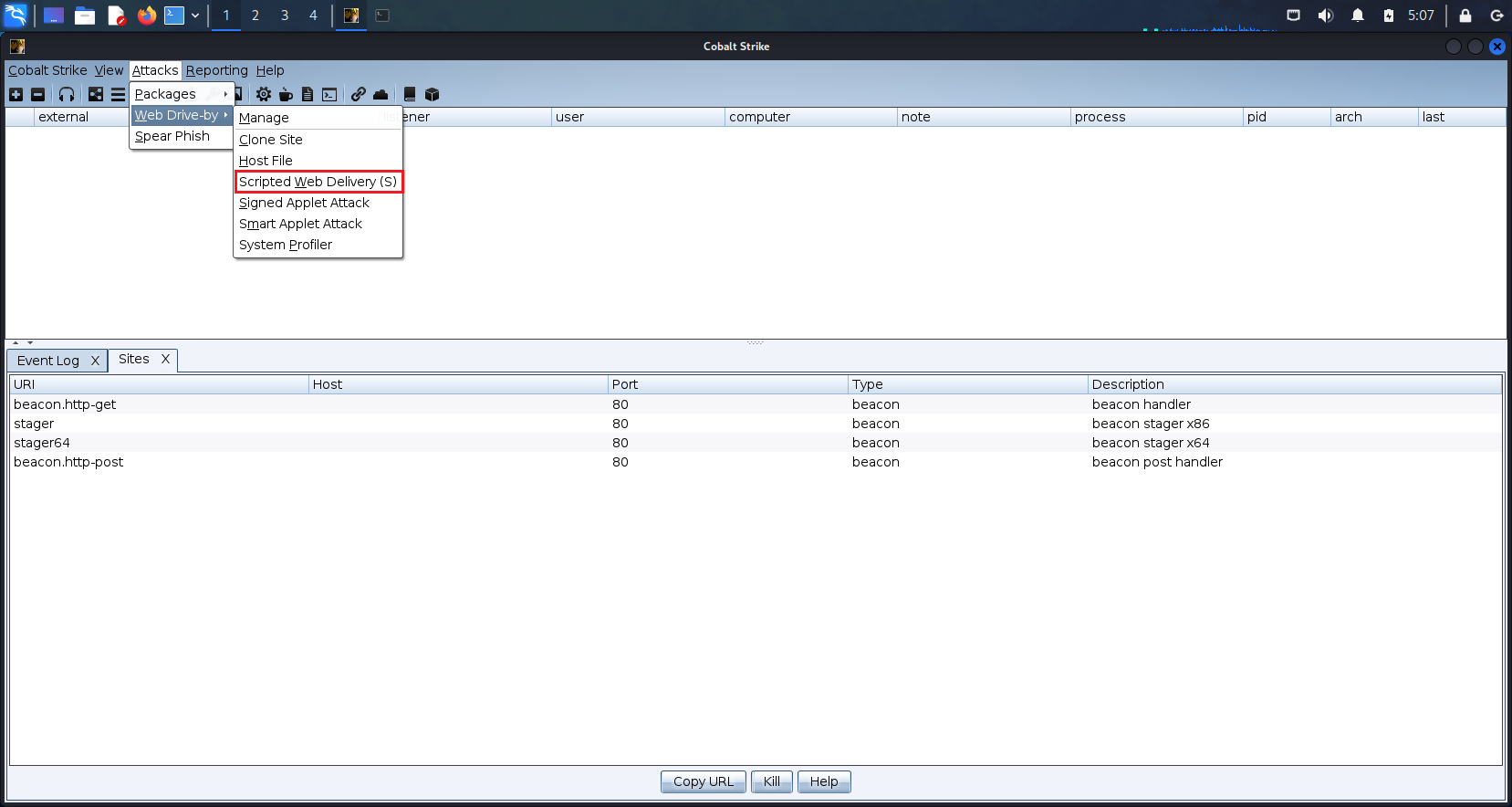The image size is (1512, 807).
Task: Select the Sites tab
Action: tap(133, 359)
